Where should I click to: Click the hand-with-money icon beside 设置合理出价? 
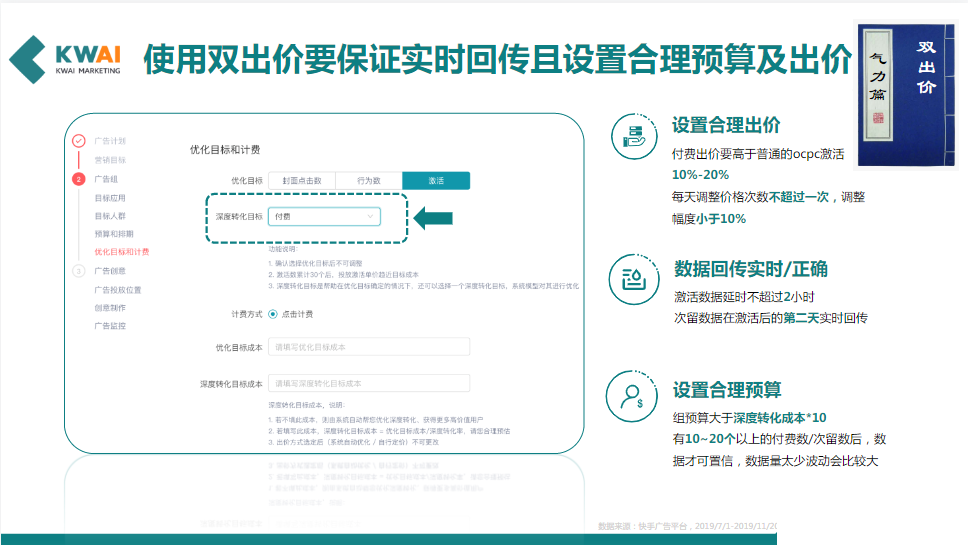(634, 136)
